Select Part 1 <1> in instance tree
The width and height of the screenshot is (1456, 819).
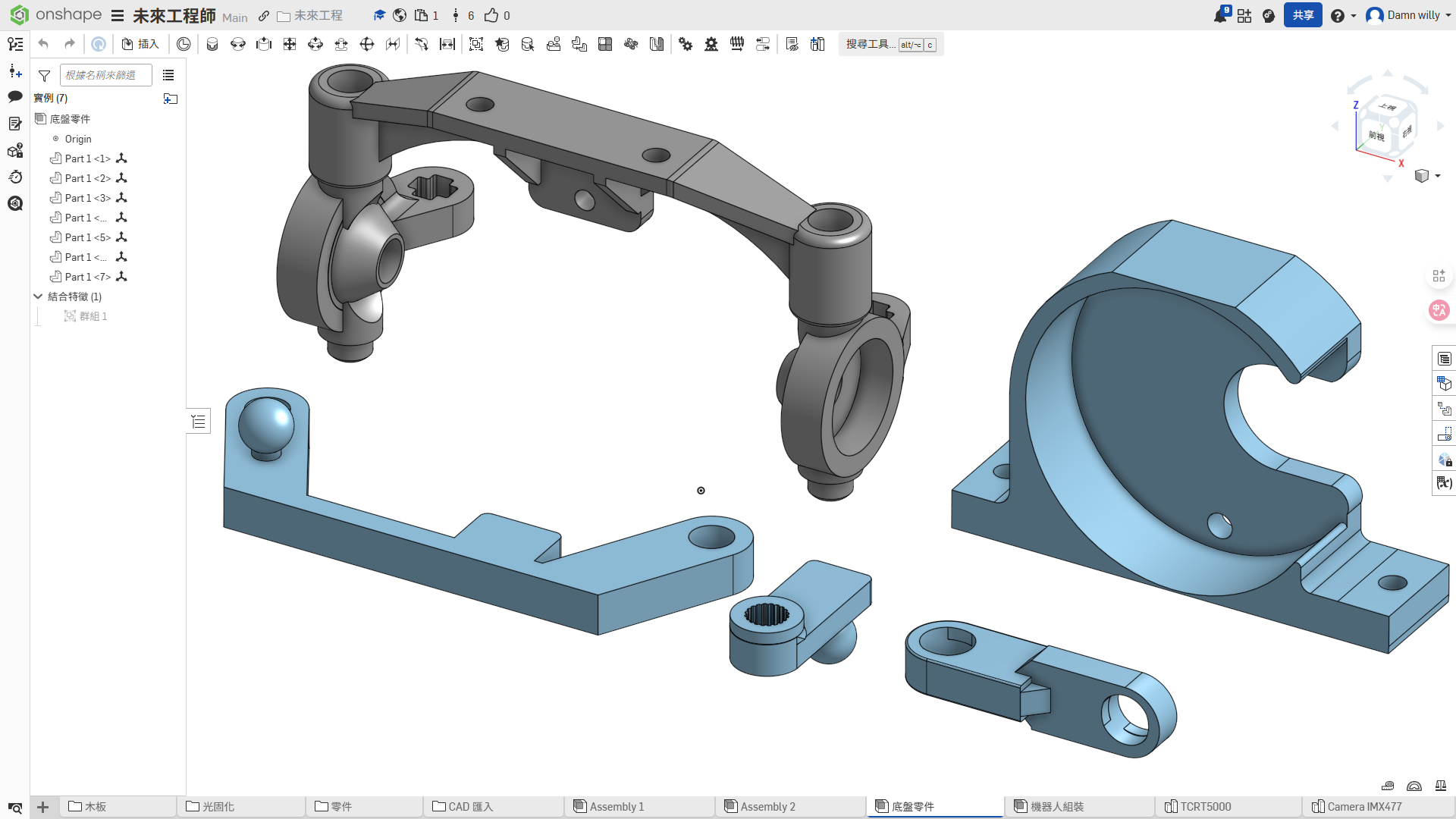tap(88, 158)
